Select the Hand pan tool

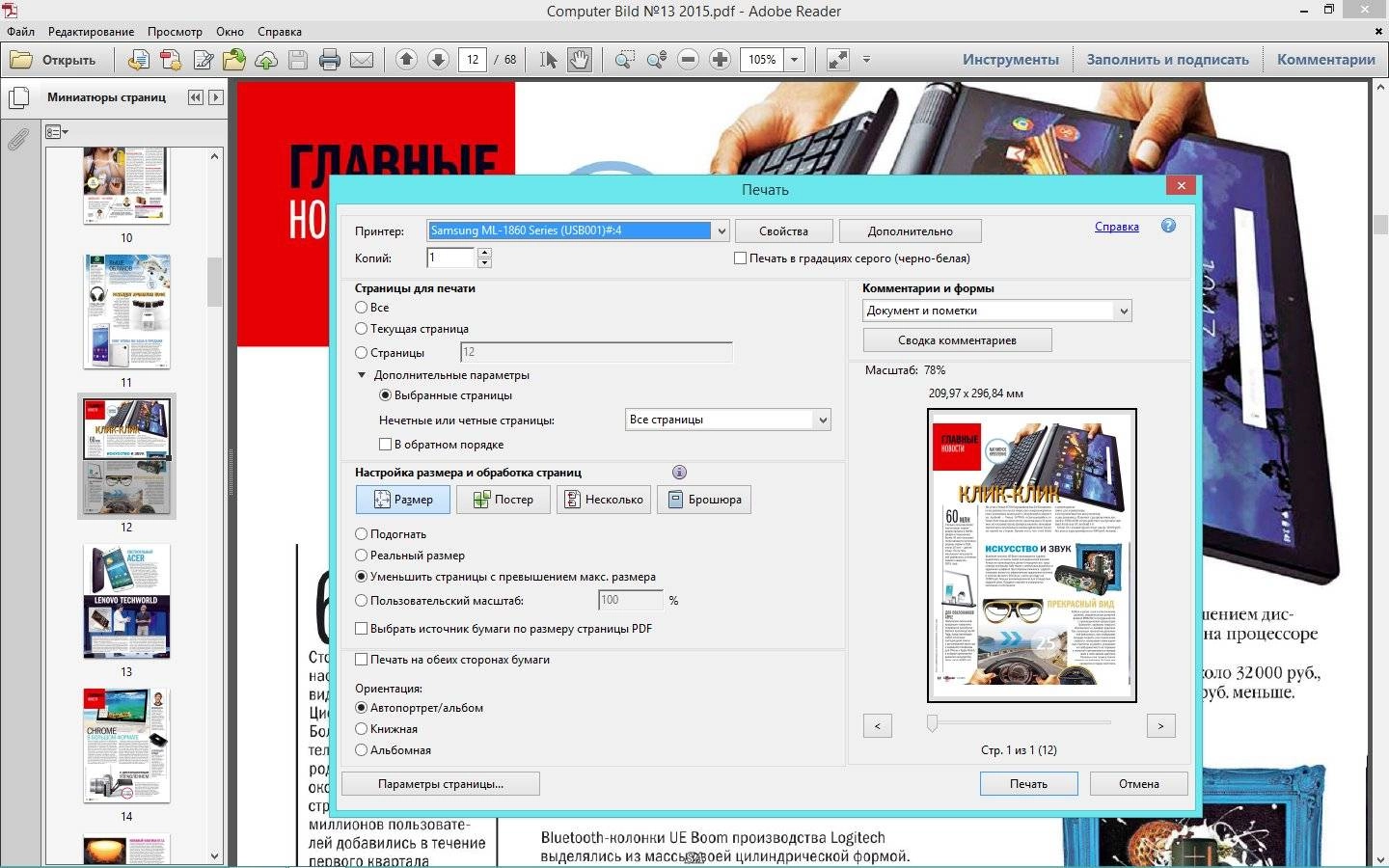(x=579, y=60)
